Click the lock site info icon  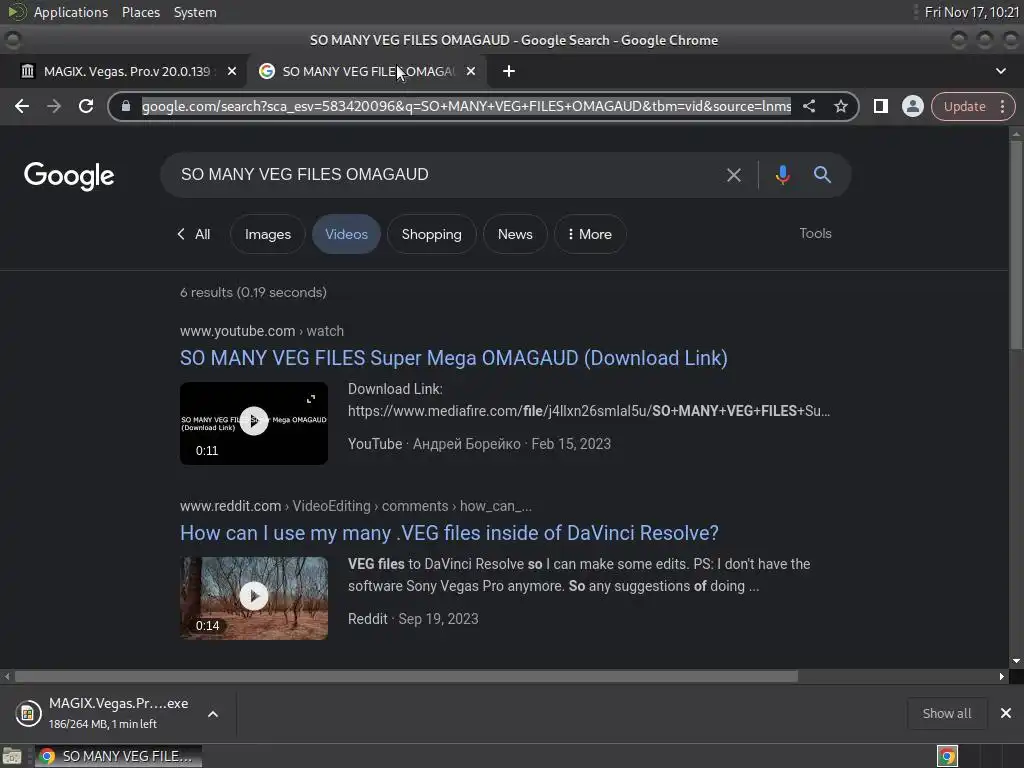[126, 106]
